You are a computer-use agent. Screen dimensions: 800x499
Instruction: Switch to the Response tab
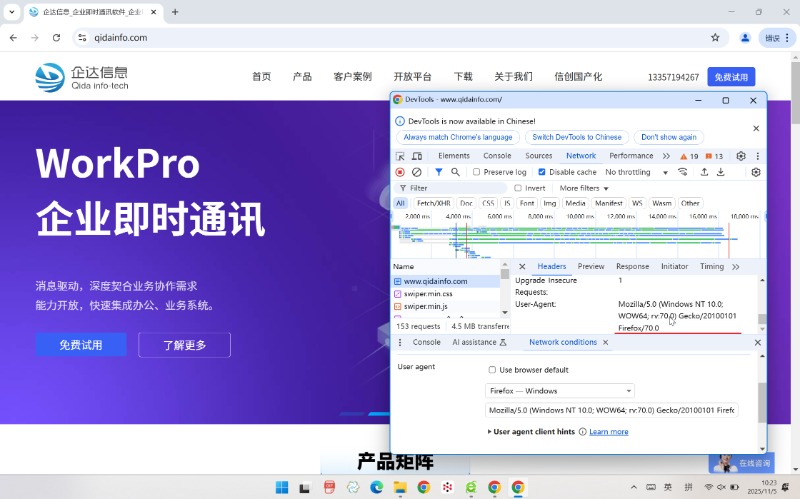[632, 267]
